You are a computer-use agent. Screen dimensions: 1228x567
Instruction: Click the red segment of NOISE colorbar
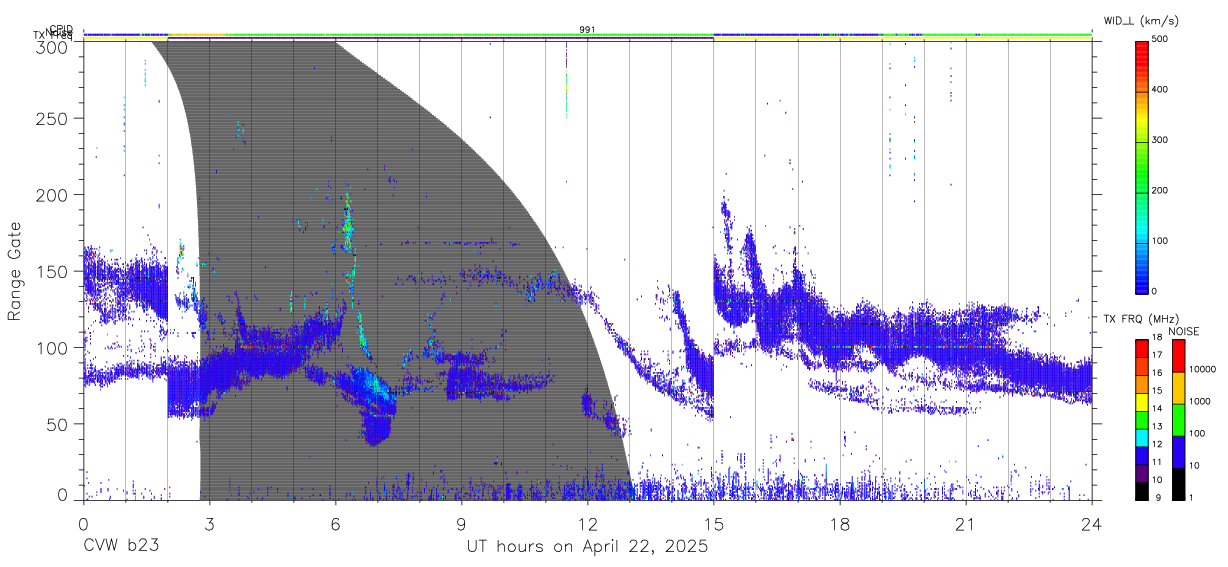1178,356
